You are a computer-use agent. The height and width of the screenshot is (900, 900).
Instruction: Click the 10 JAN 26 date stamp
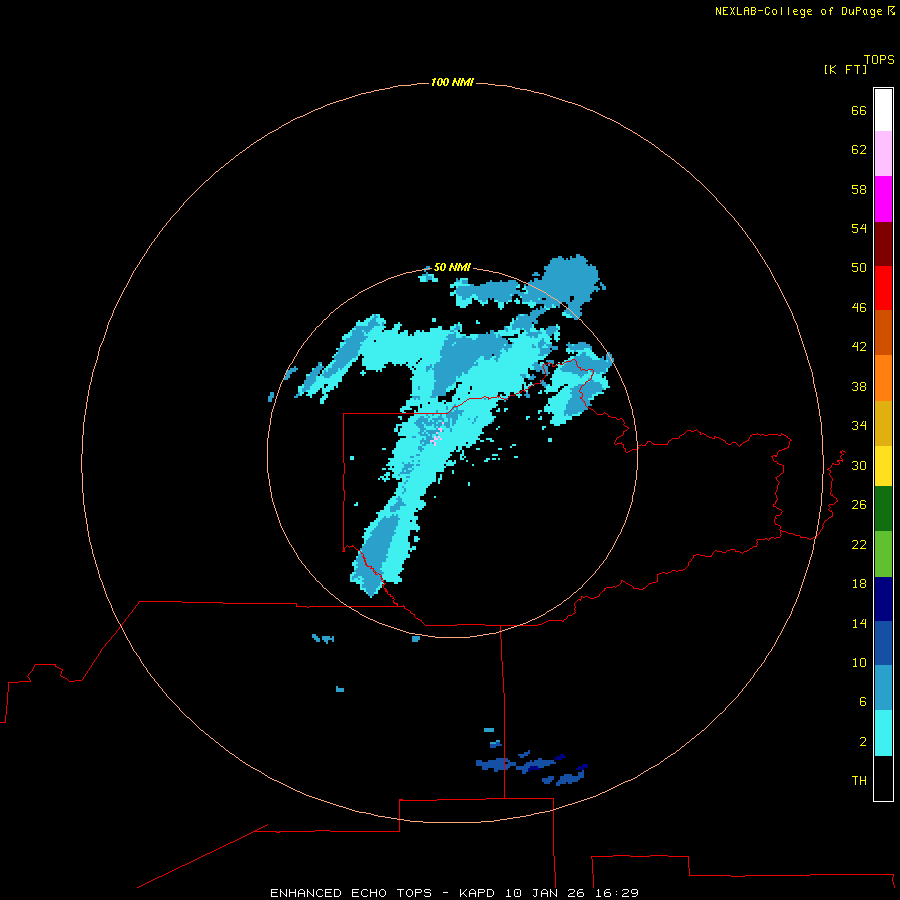[x=545, y=893]
